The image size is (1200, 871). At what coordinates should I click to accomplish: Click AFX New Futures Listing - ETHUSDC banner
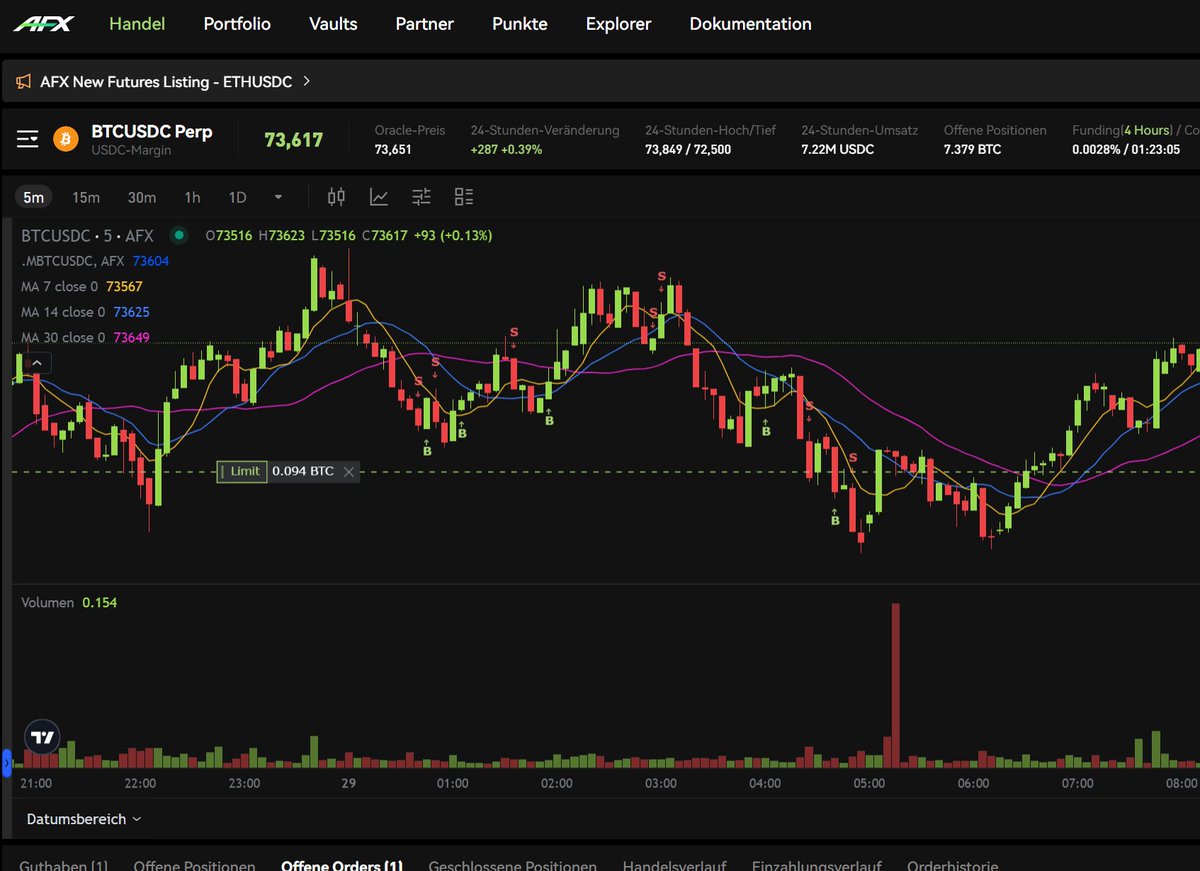coord(166,82)
